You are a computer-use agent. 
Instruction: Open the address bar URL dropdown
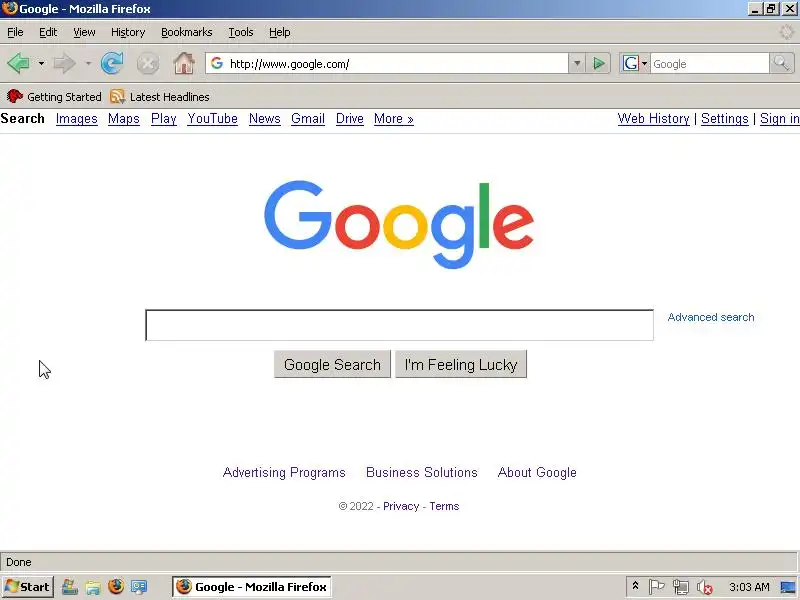coord(577,64)
